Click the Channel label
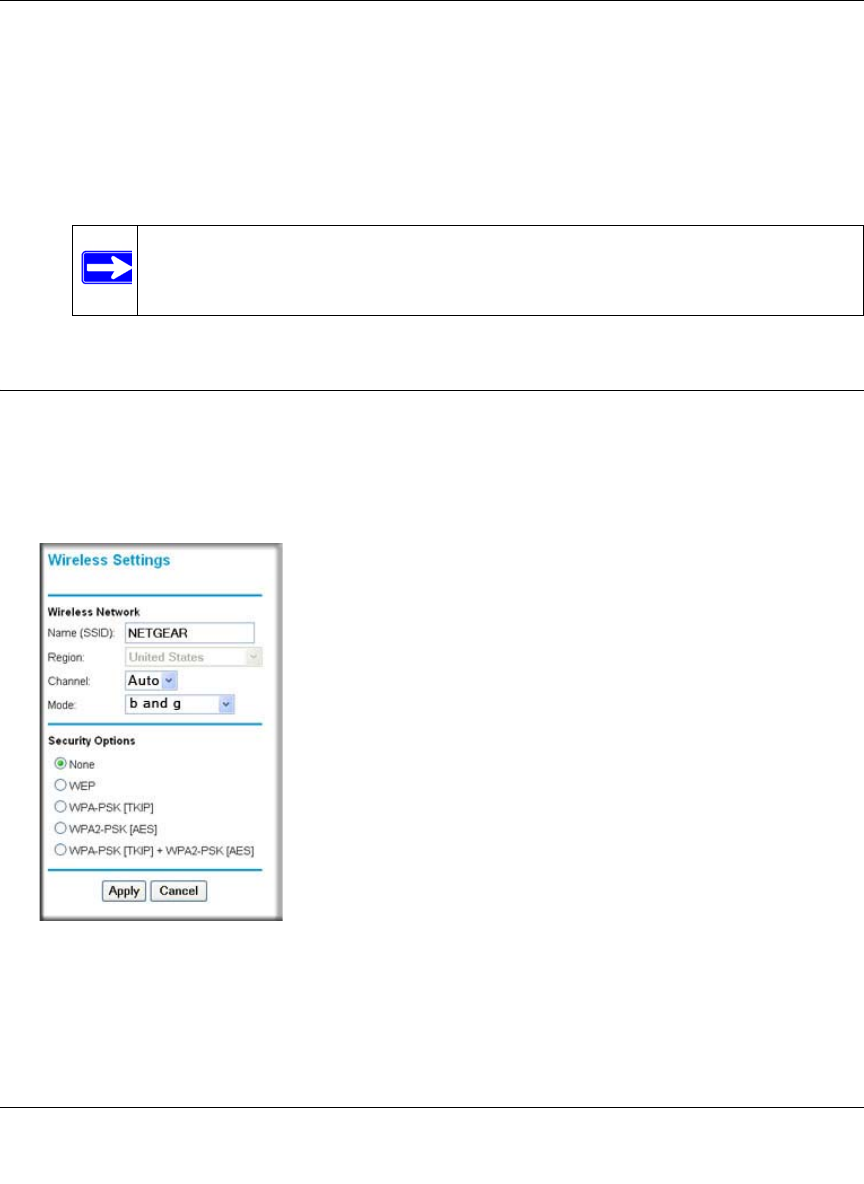Viewport: 864px width, 1184px height. tap(69, 681)
